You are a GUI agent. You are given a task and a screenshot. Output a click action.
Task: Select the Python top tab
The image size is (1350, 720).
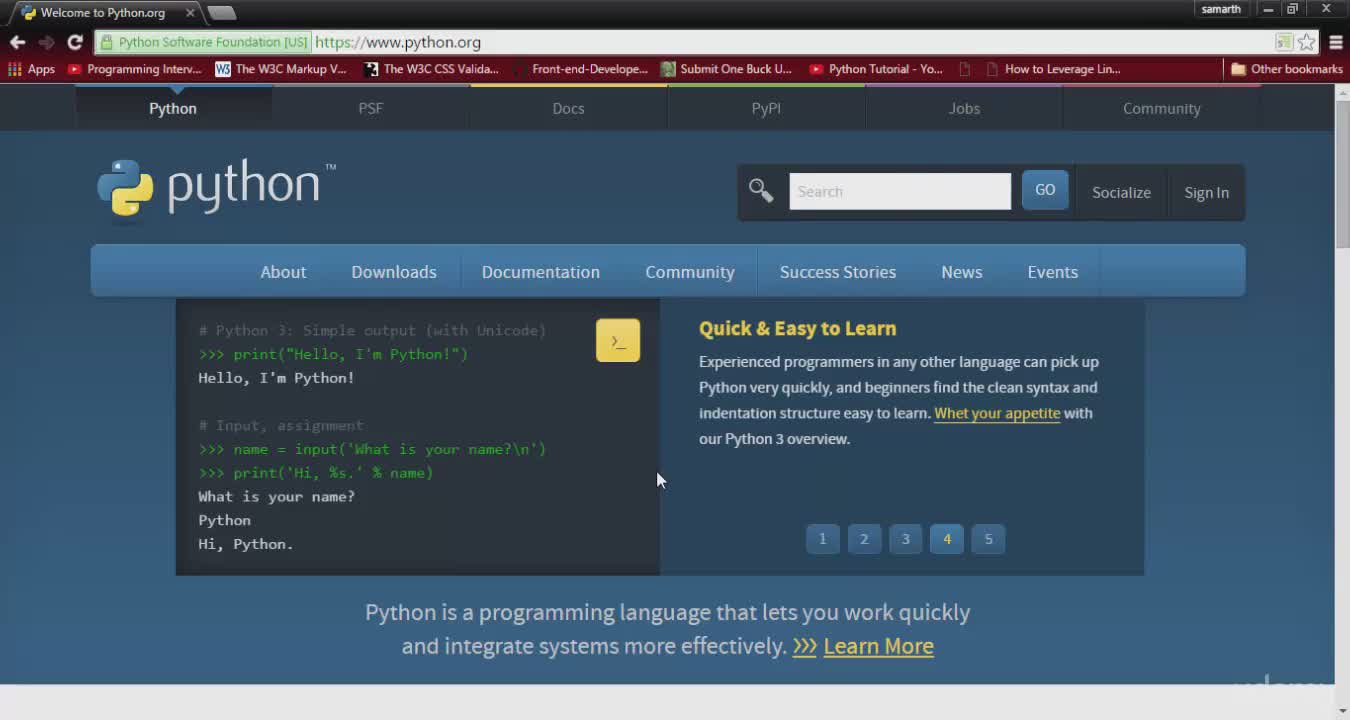pos(173,108)
